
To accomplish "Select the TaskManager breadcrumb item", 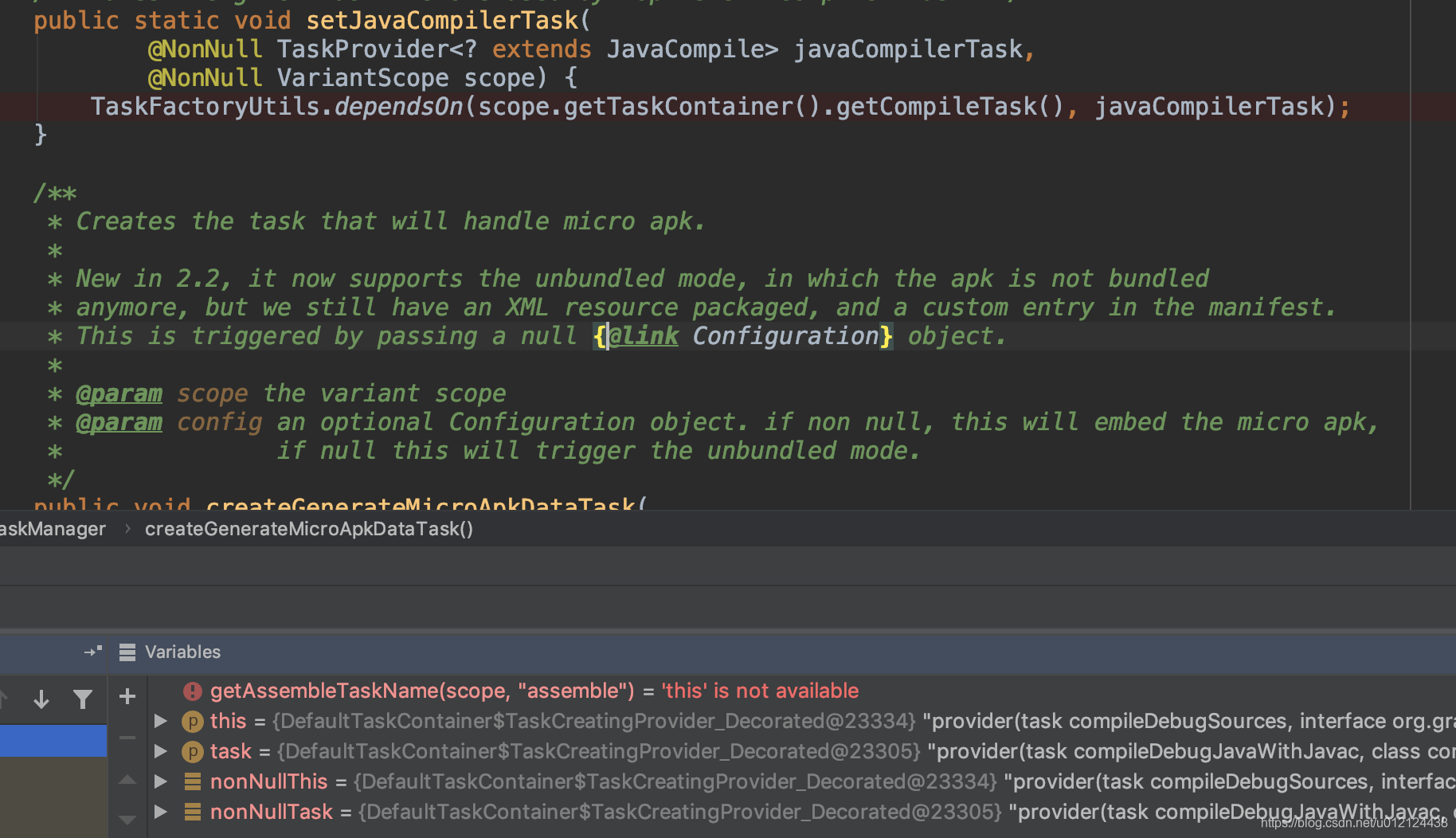I will tap(53, 529).
